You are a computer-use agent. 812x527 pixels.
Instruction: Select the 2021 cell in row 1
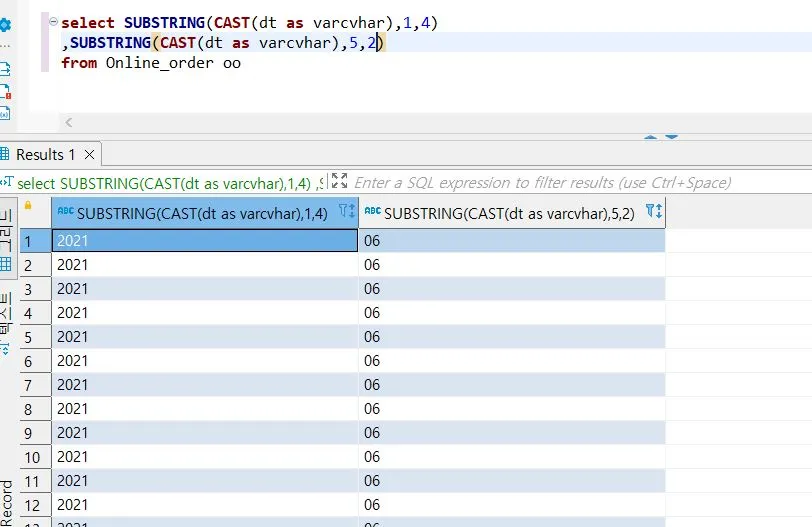(205, 241)
